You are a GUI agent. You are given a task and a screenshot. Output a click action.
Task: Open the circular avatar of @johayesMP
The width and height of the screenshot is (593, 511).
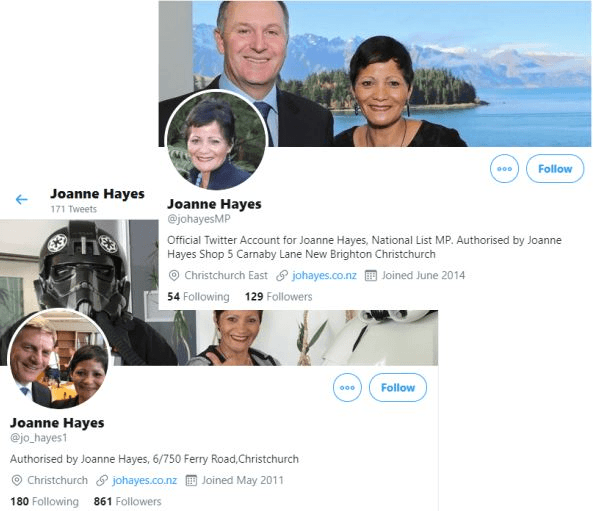(216, 140)
